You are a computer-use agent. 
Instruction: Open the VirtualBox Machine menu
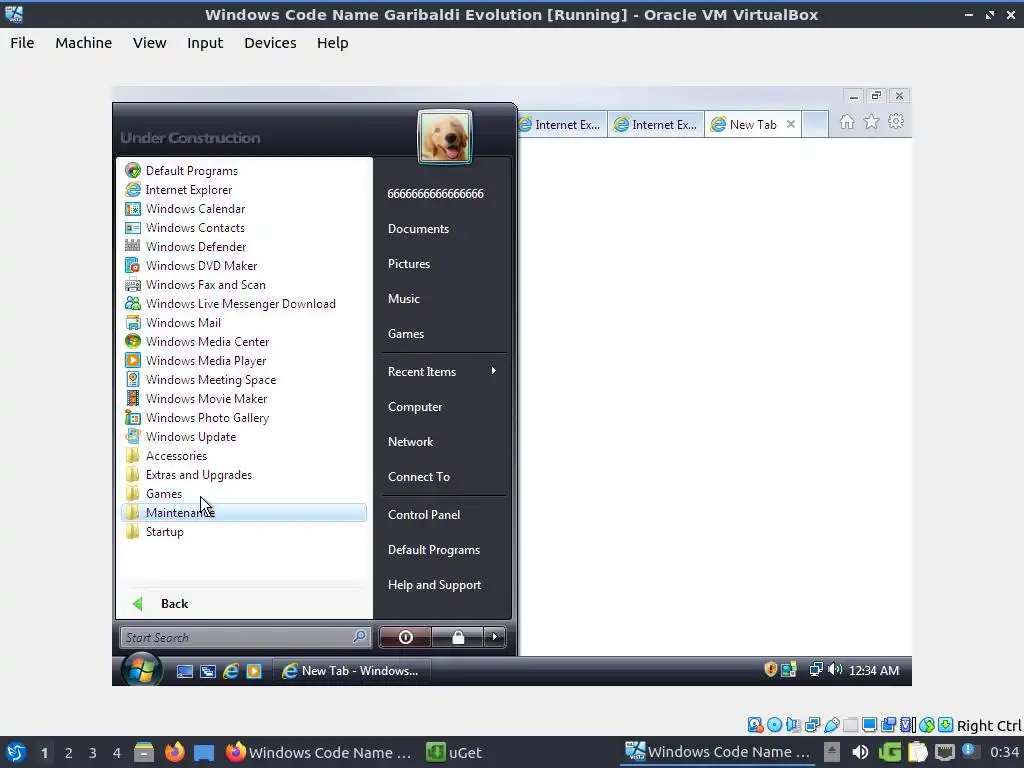tap(84, 42)
